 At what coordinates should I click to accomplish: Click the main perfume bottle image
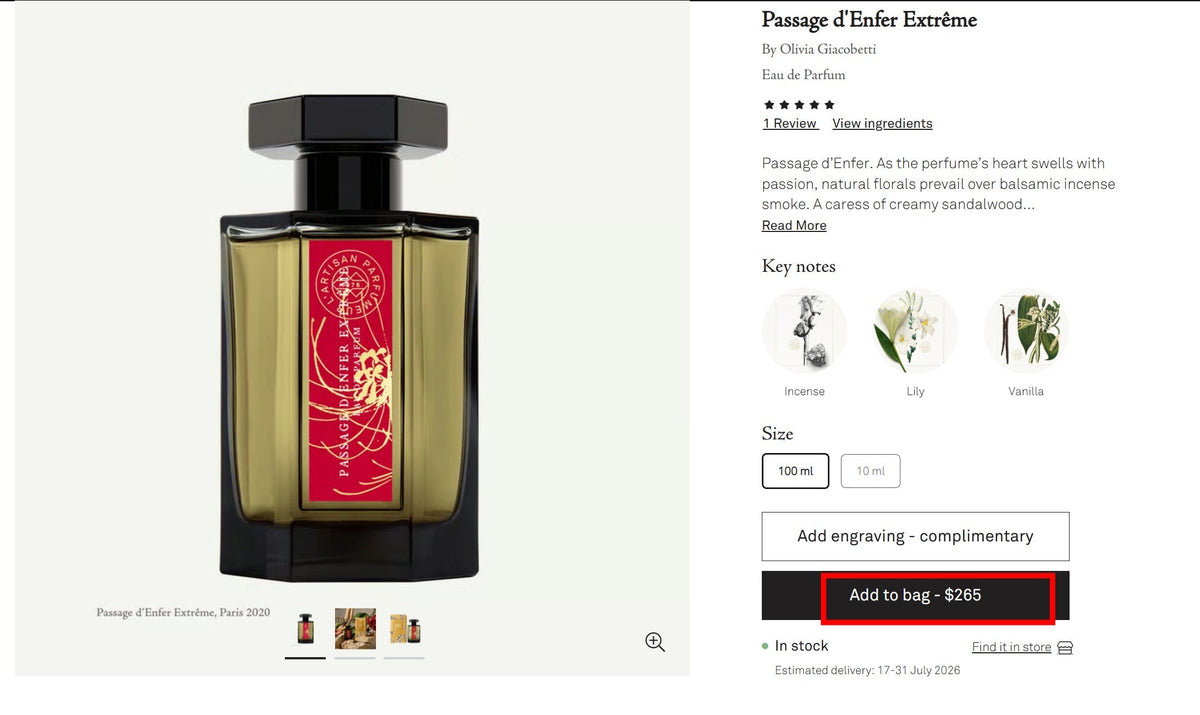tap(349, 338)
